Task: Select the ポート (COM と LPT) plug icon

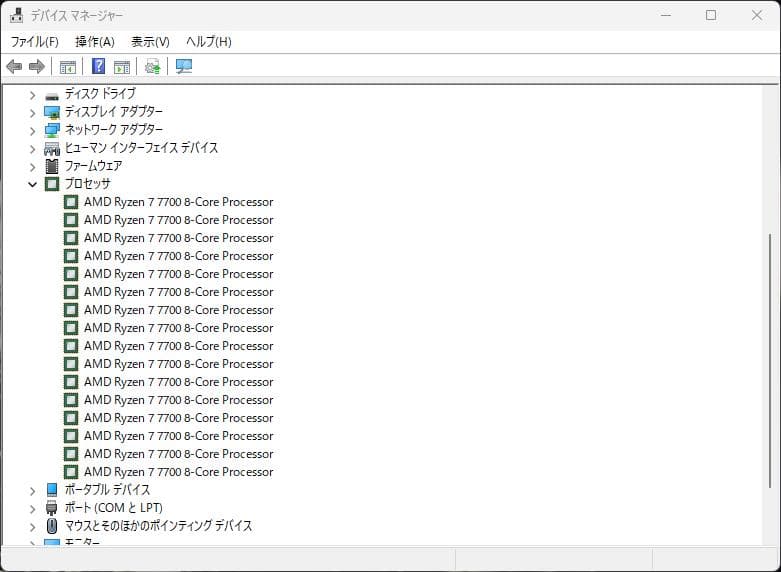Action: (52, 508)
